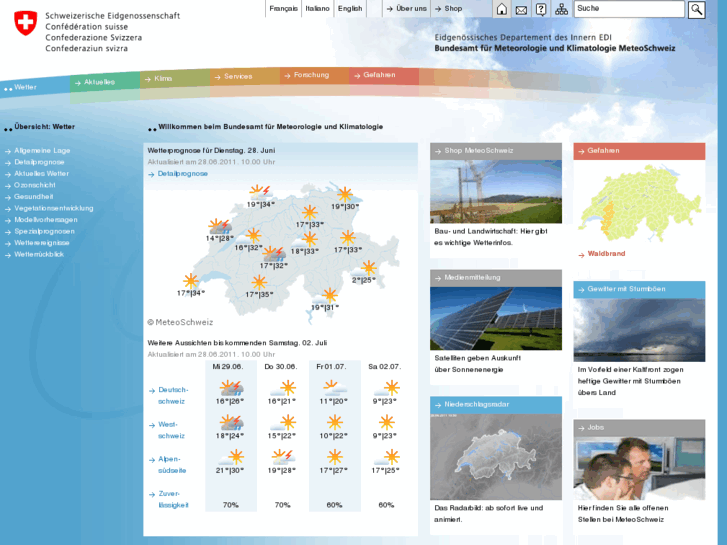Image resolution: width=727 pixels, height=545 pixels.
Task: Open the Jobs box header
Action: [639, 428]
